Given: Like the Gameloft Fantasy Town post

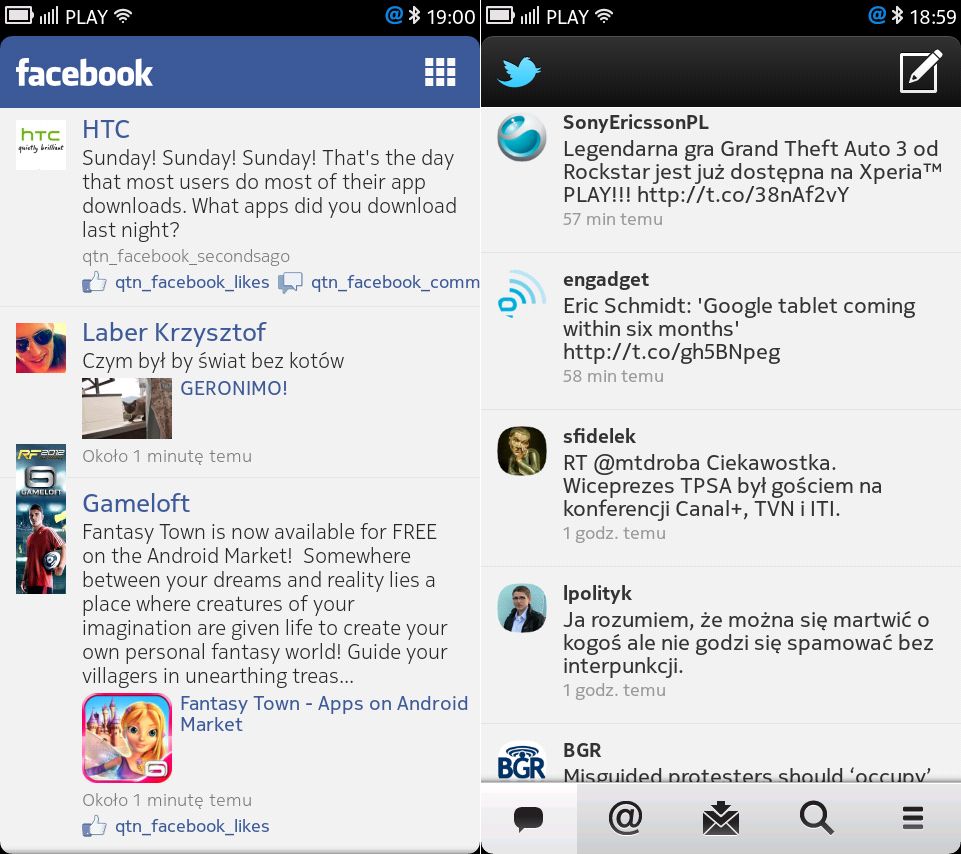Looking at the screenshot, I should pyautogui.click(x=176, y=826).
